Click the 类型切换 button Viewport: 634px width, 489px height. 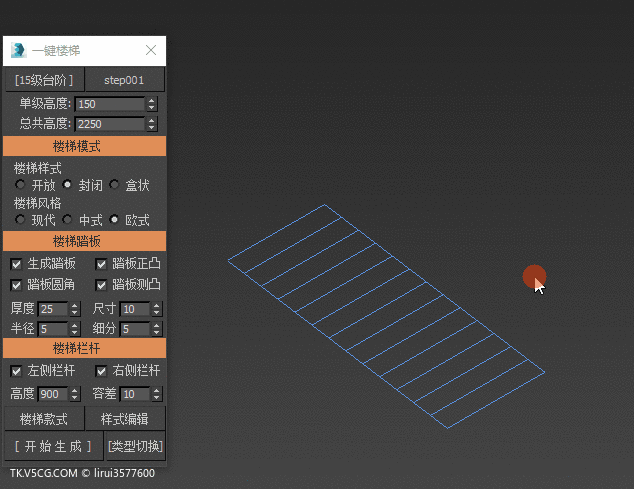pos(135,446)
